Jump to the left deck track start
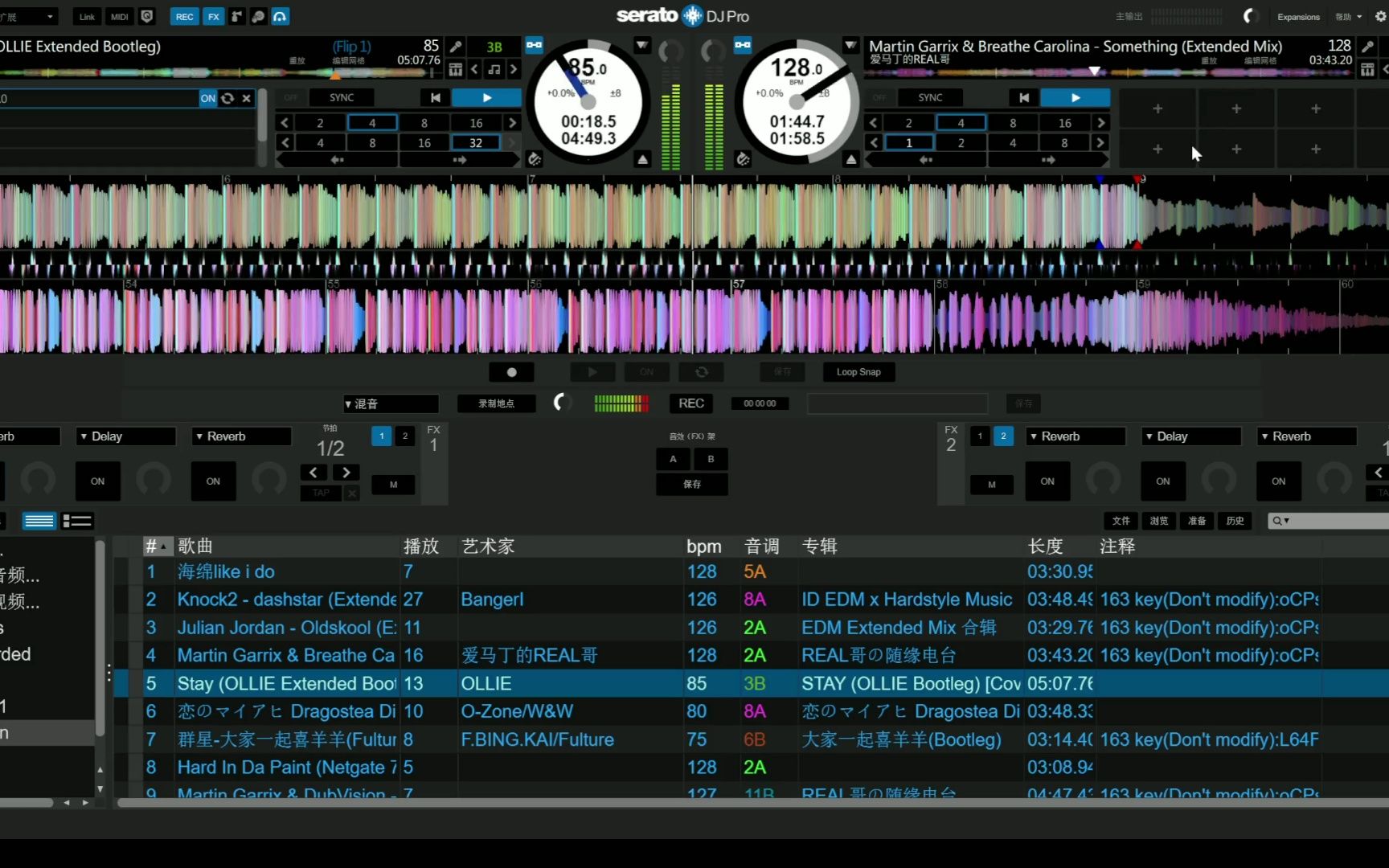The height and width of the screenshot is (868, 1389). pos(435,97)
